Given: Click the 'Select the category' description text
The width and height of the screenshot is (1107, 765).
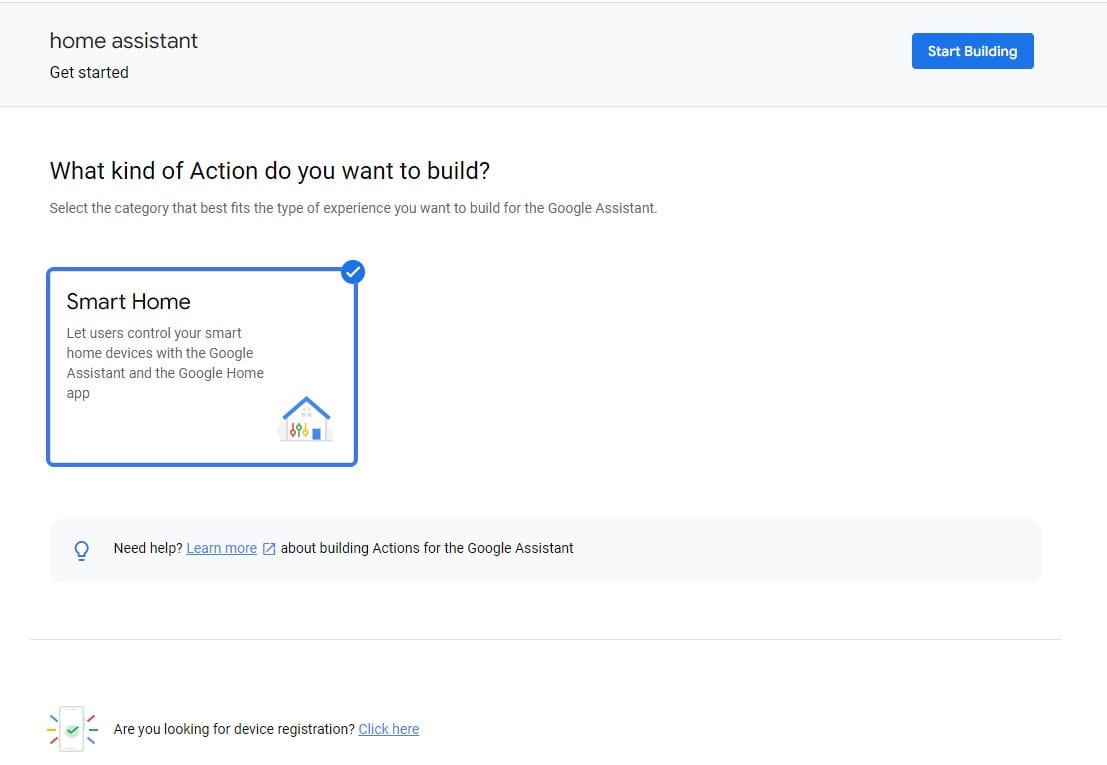Looking at the screenshot, I should tap(353, 208).
